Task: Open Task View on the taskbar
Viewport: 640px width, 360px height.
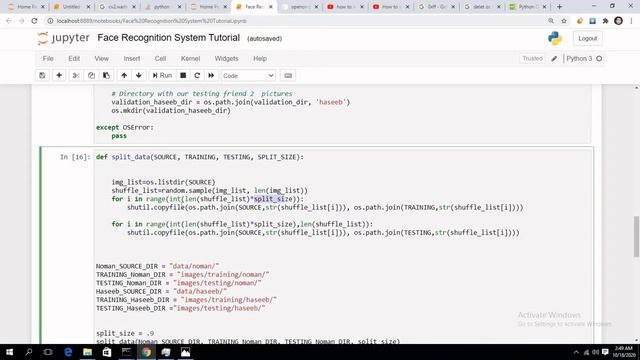Action: click(48, 352)
